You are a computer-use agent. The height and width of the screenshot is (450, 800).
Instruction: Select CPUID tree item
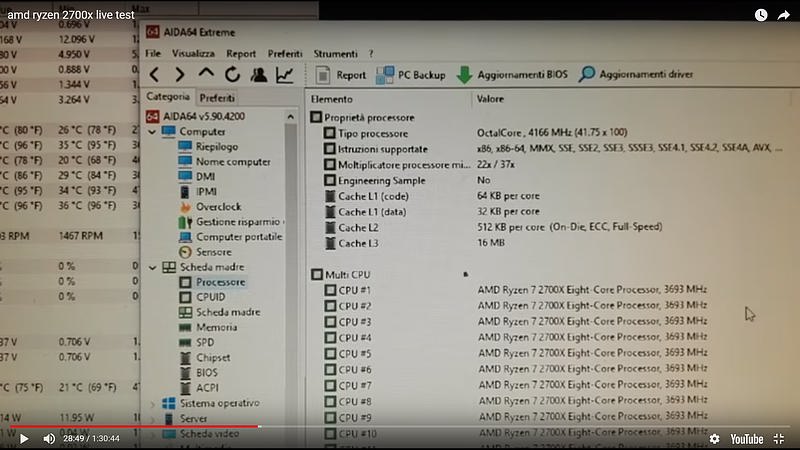coord(202,297)
